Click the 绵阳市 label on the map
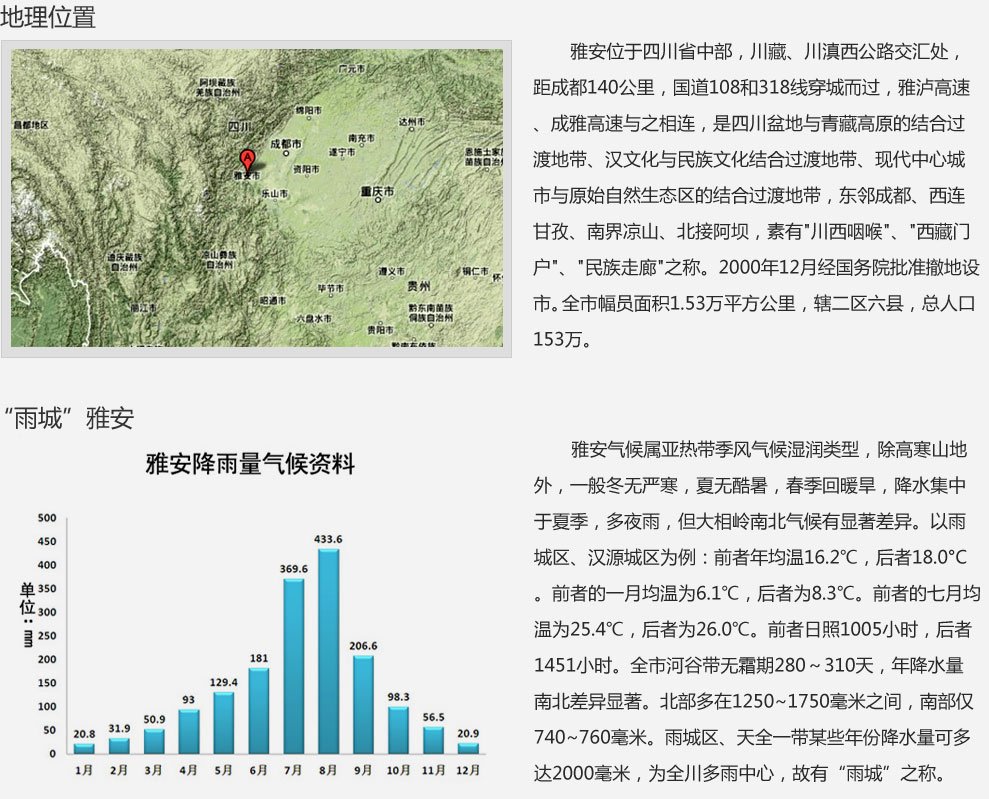 308,109
